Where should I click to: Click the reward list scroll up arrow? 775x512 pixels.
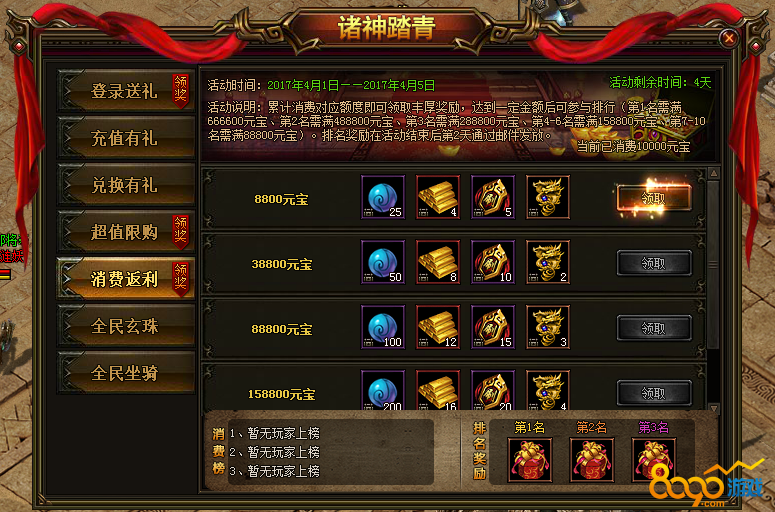713,173
